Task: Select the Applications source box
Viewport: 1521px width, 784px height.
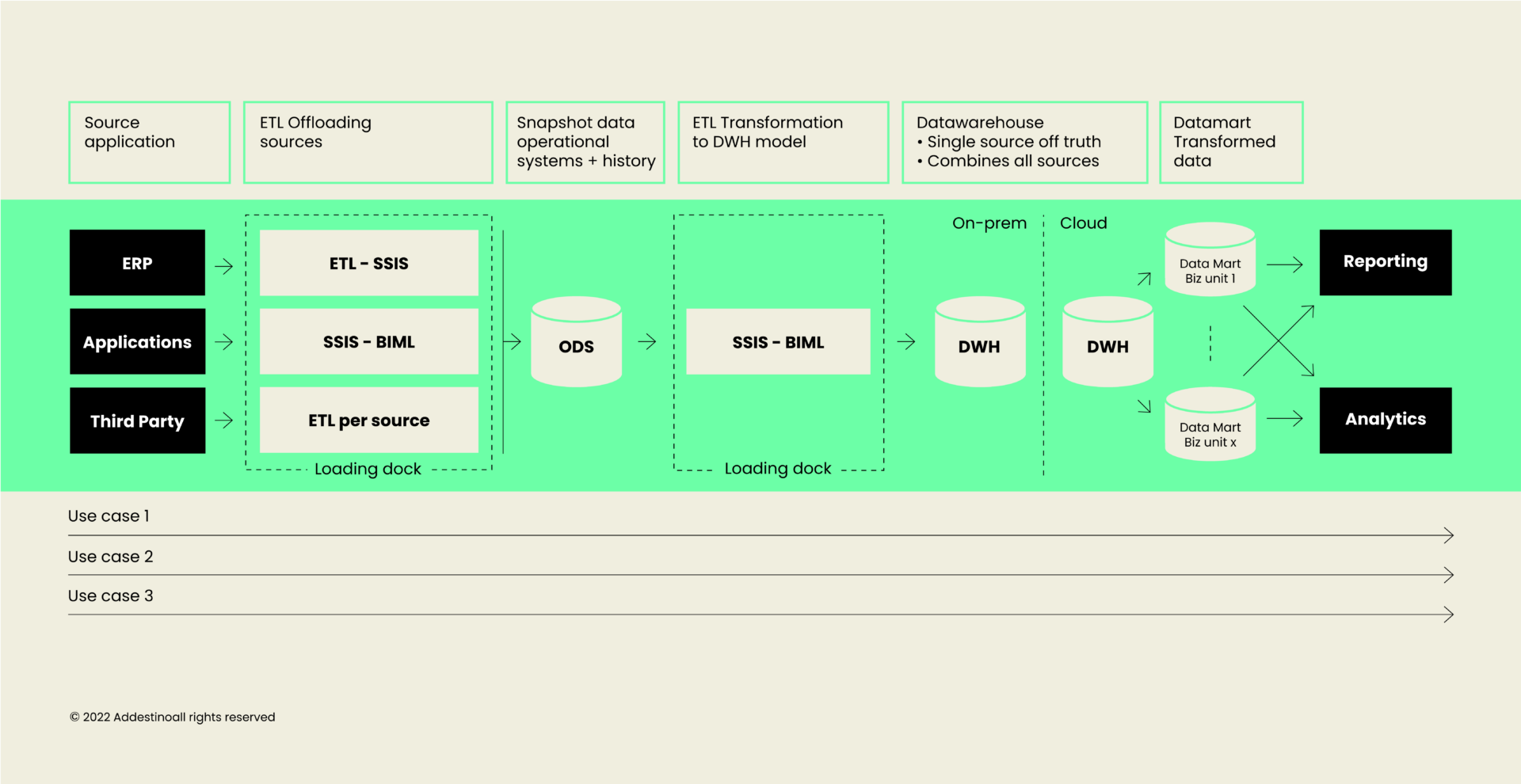Action: 137,341
